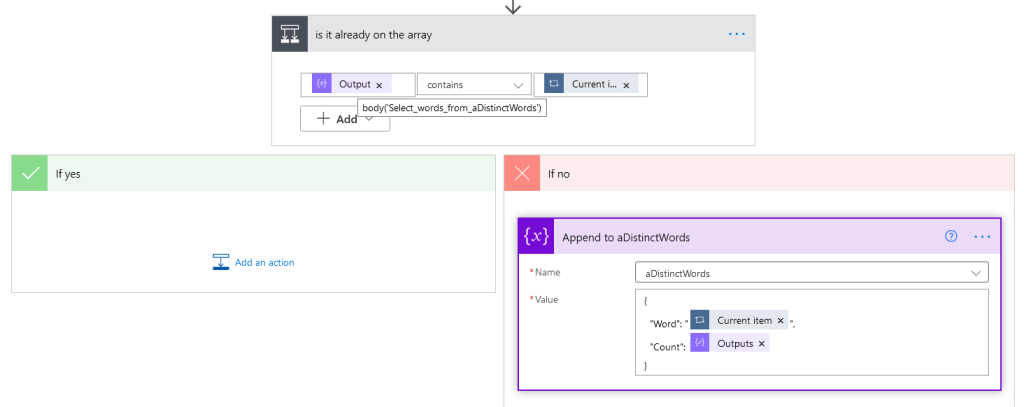Image resolution: width=1024 pixels, height=407 pixels.
Task: Click the Add an action link
Action: pyautogui.click(x=264, y=262)
